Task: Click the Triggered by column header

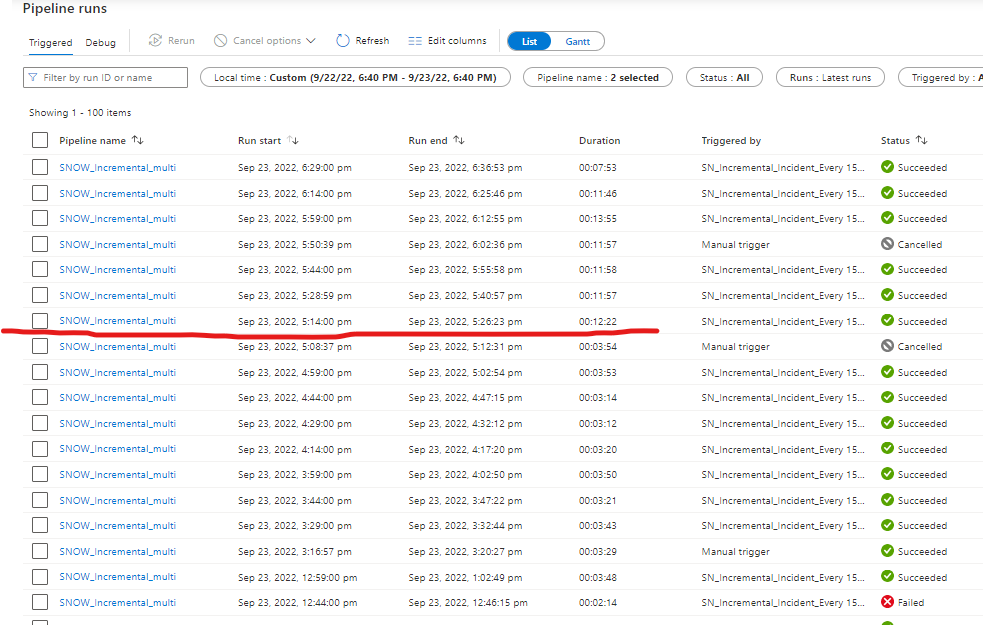Action: (731, 140)
